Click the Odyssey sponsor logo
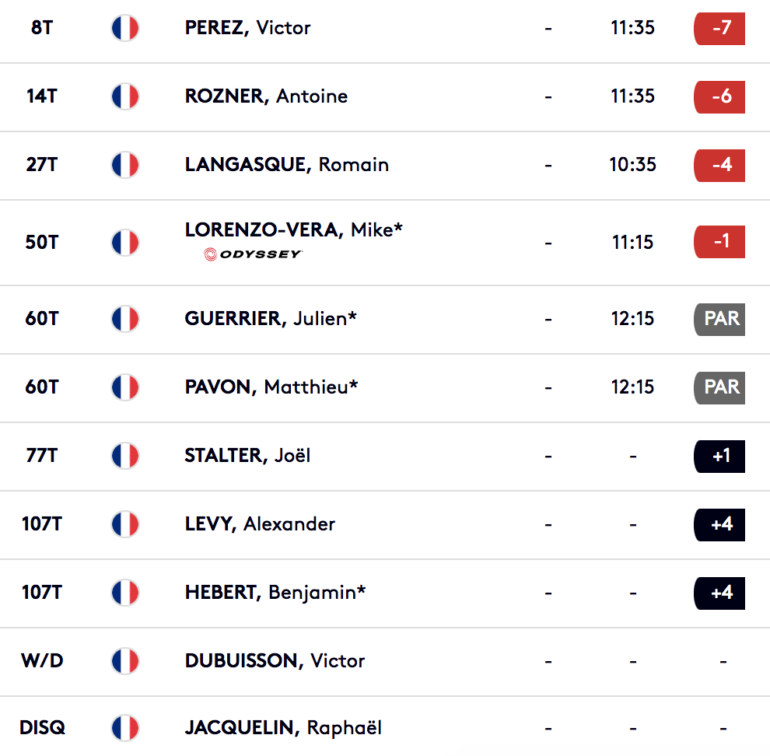 [x=253, y=254]
